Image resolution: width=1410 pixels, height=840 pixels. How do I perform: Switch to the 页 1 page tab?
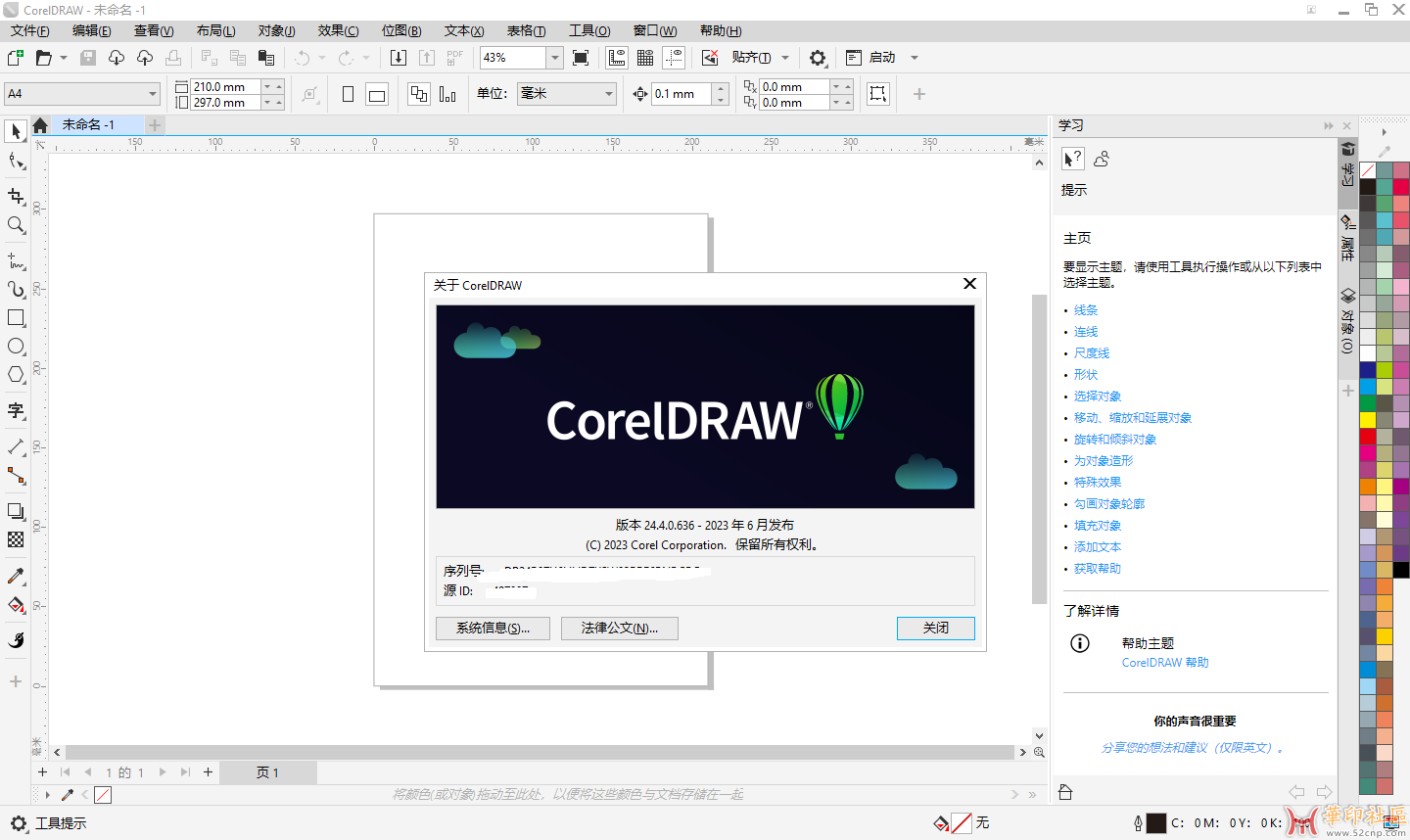268,772
